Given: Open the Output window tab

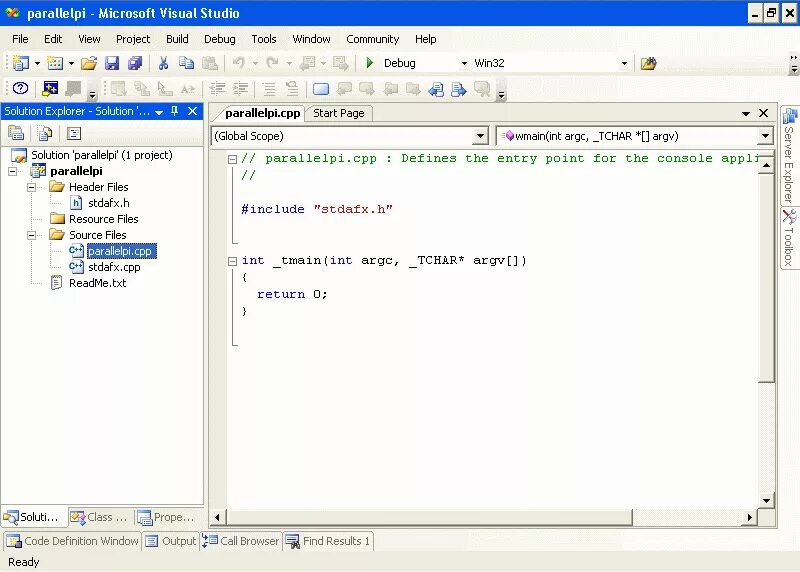Looking at the screenshot, I should tap(171, 541).
